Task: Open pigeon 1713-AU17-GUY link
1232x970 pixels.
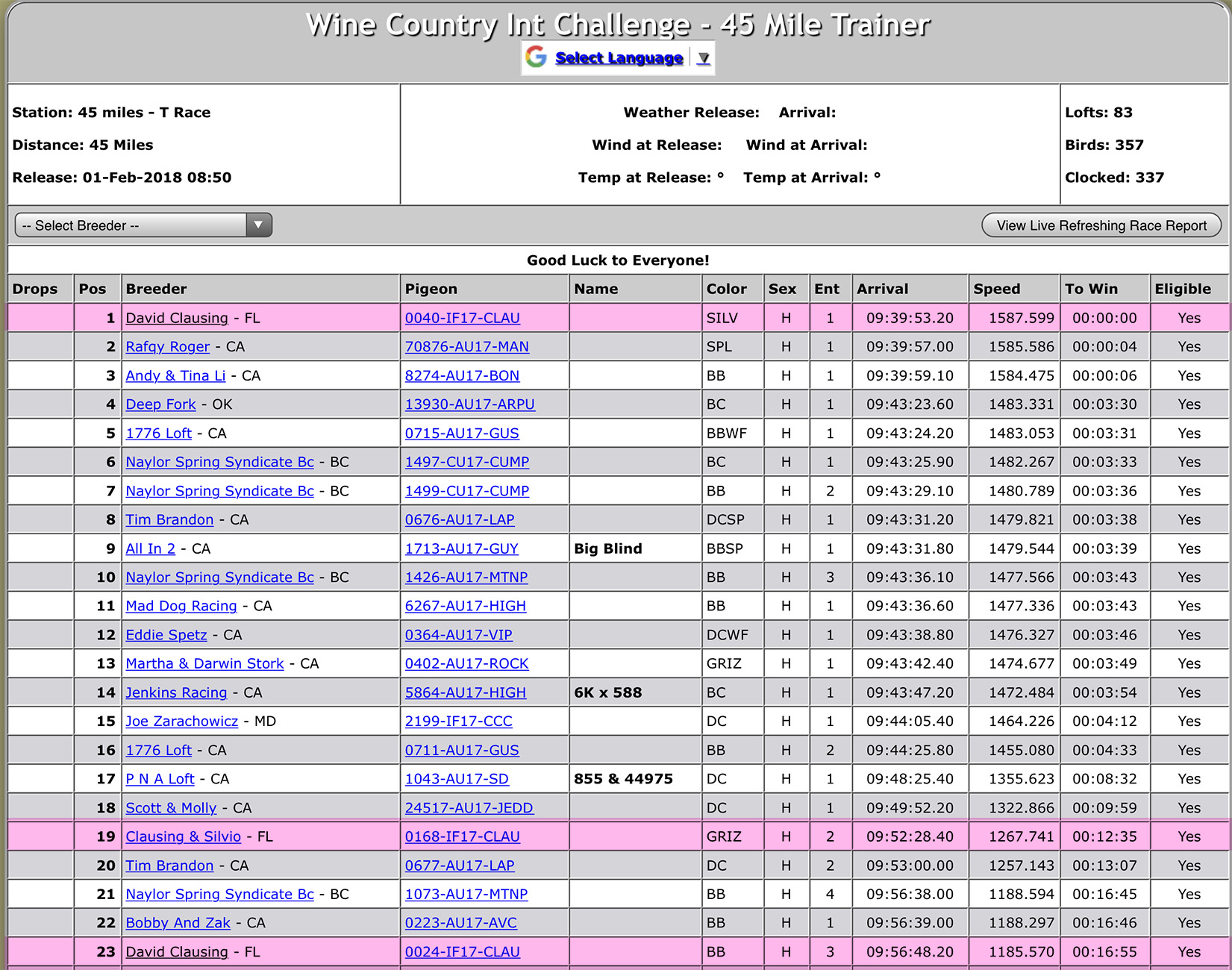Action: click(461, 549)
